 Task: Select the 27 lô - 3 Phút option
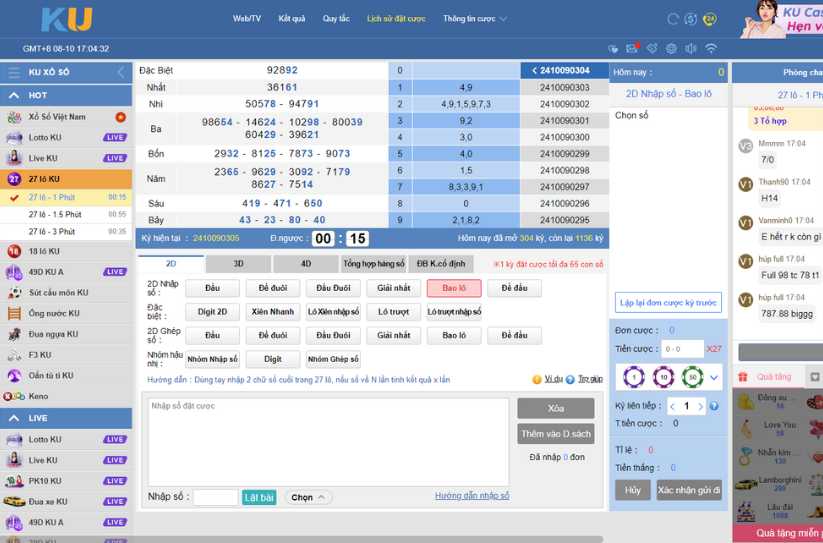[53, 231]
